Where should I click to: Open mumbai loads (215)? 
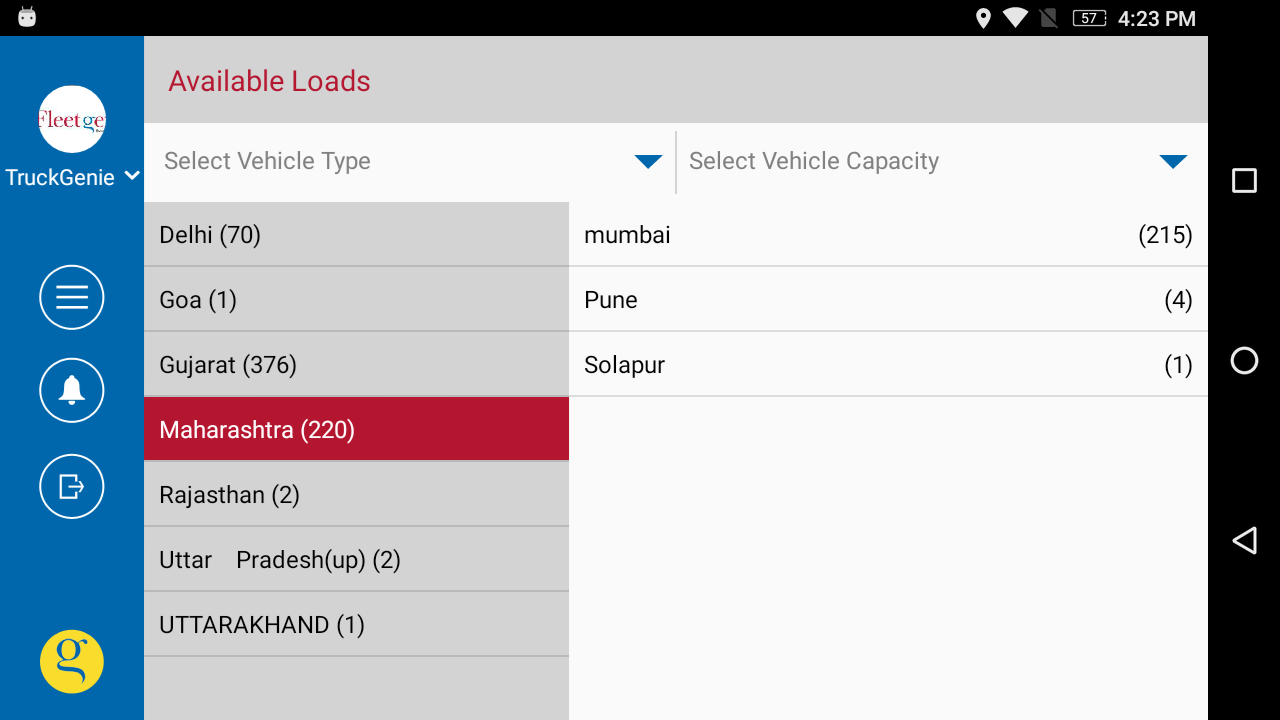coord(888,235)
